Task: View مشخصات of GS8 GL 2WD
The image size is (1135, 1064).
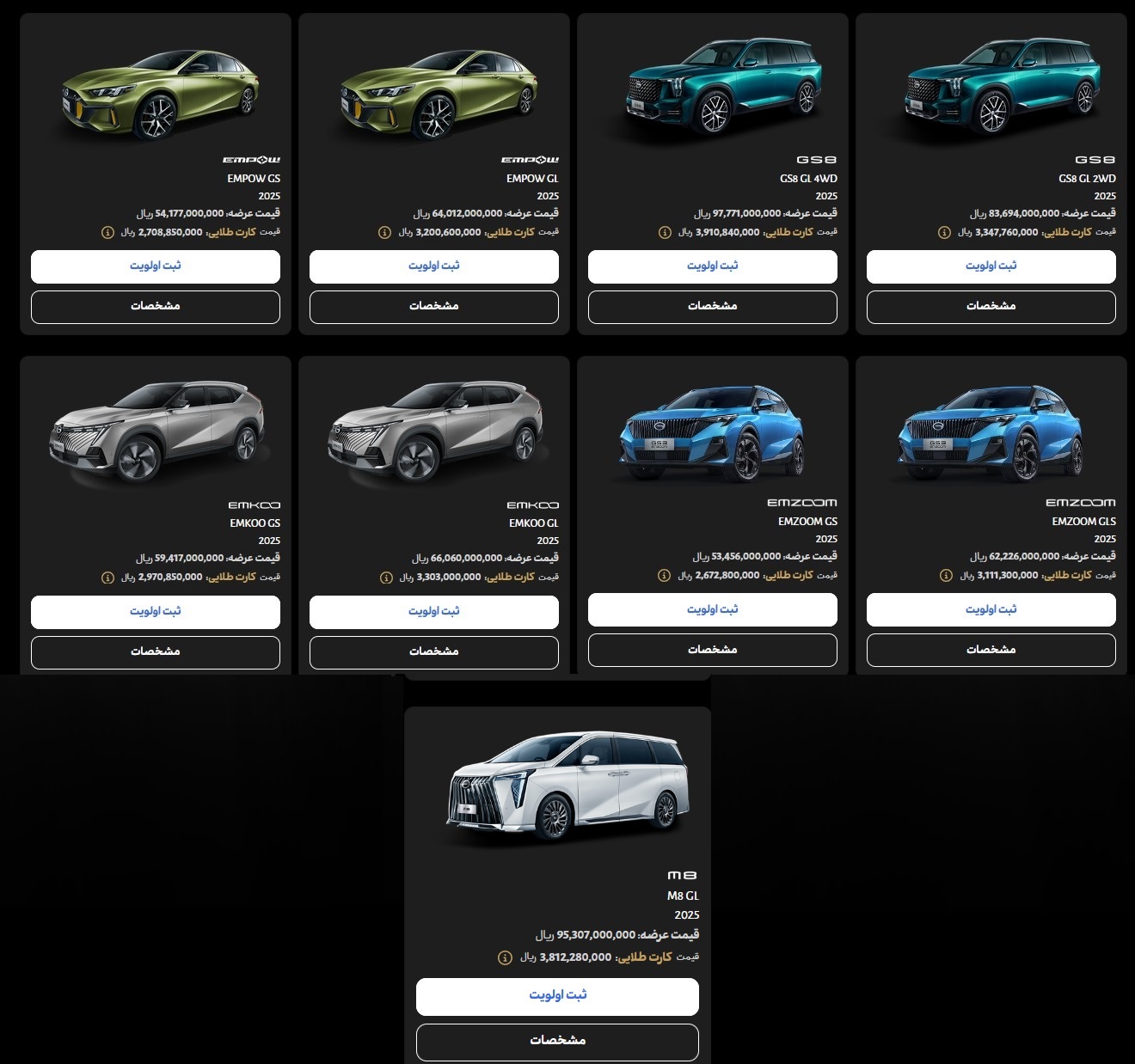Action: pyautogui.click(x=991, y=307)
